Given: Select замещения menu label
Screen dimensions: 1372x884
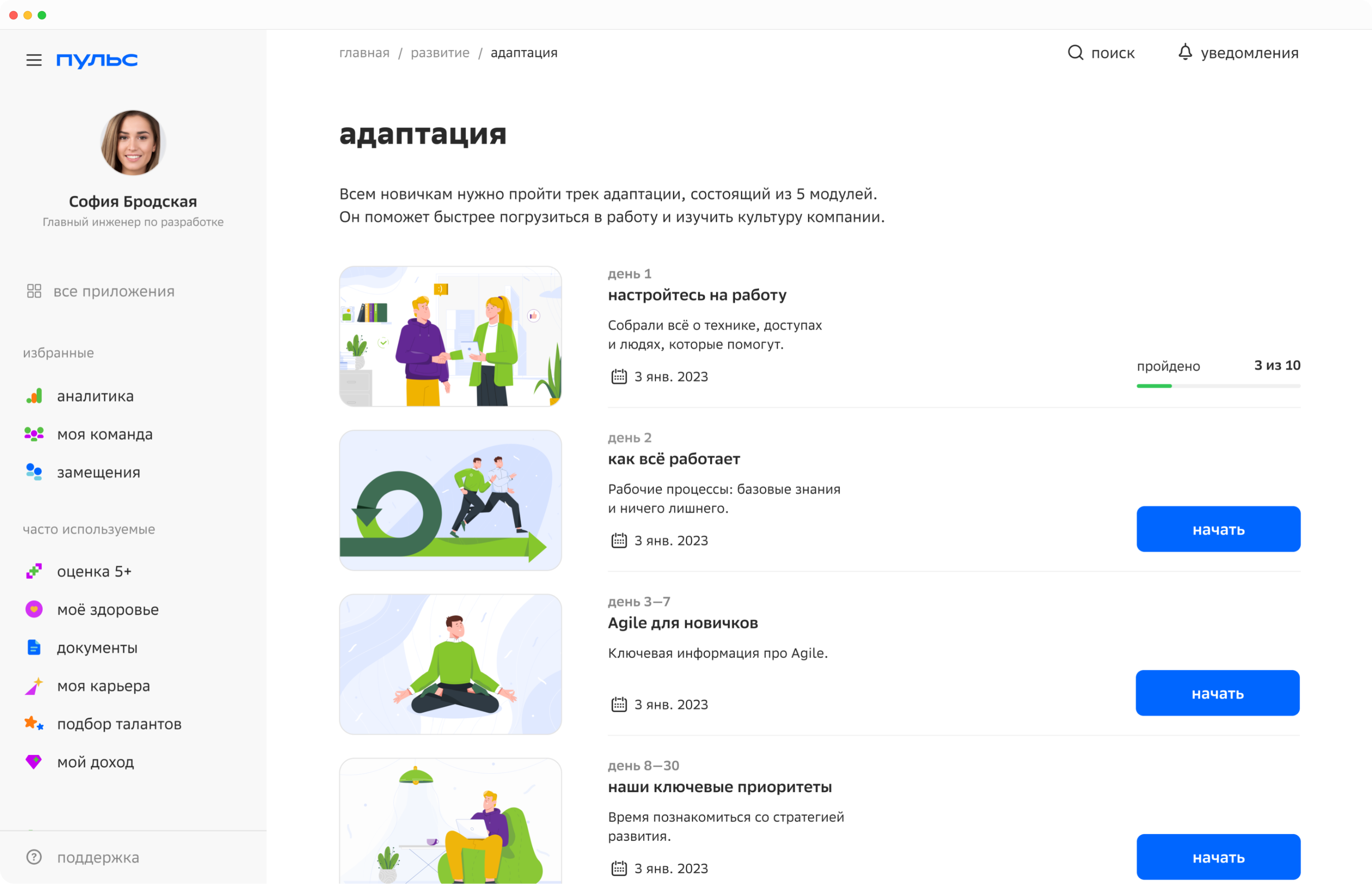Looking at the screenshot, I should click(x=99, y=472).
